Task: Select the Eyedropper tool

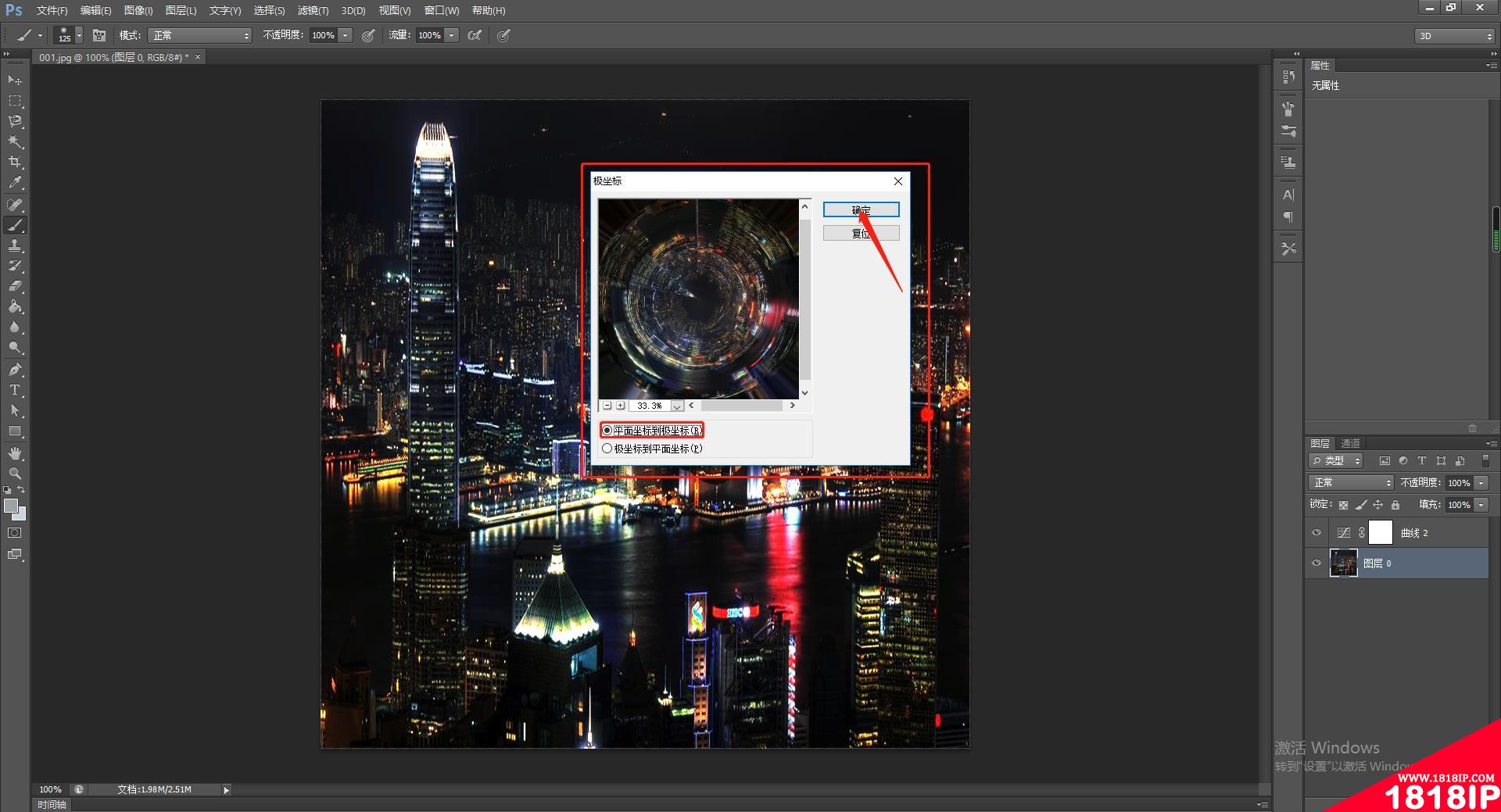Action: coord(15,183)
